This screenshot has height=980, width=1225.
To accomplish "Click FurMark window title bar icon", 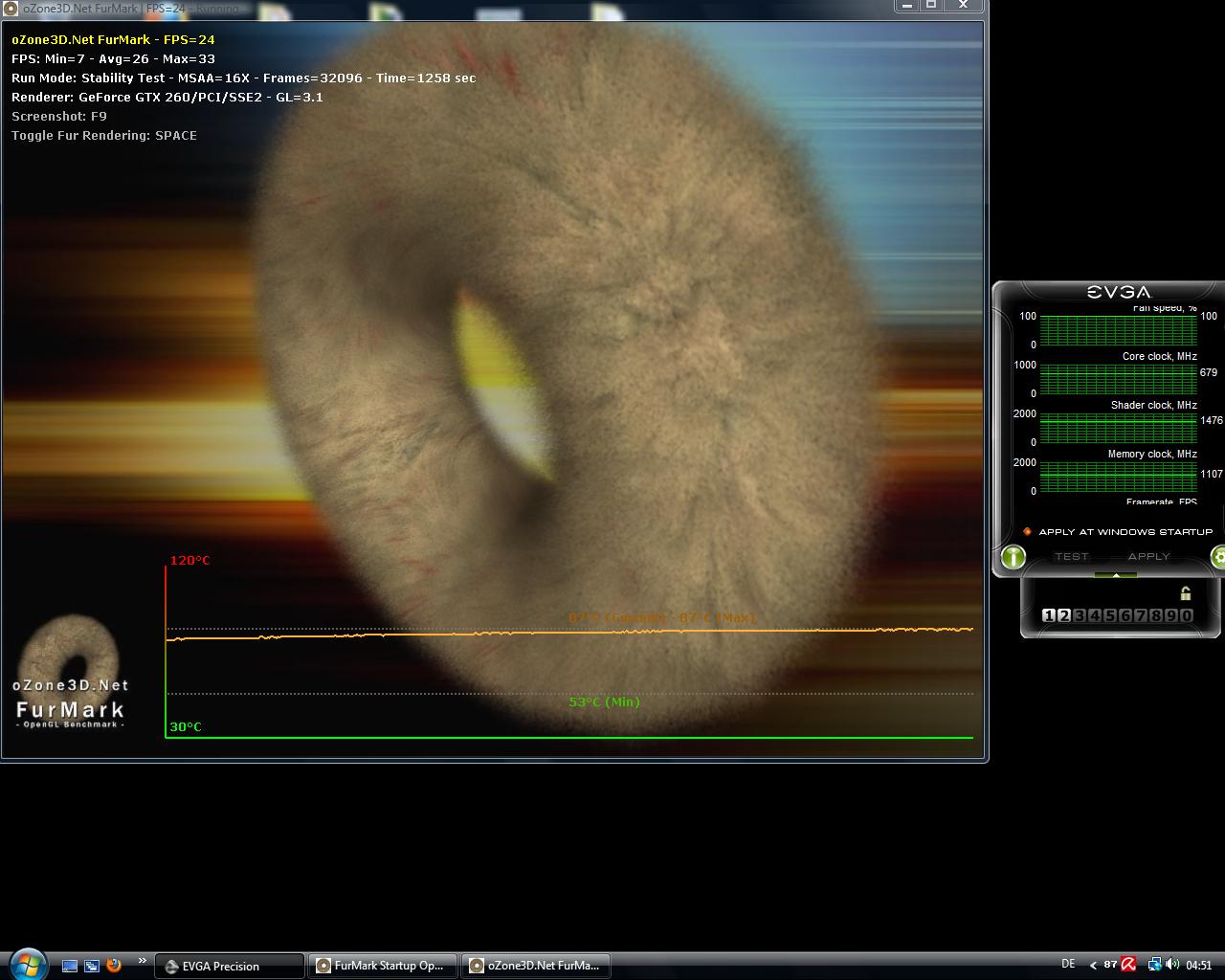I will 11,8.
